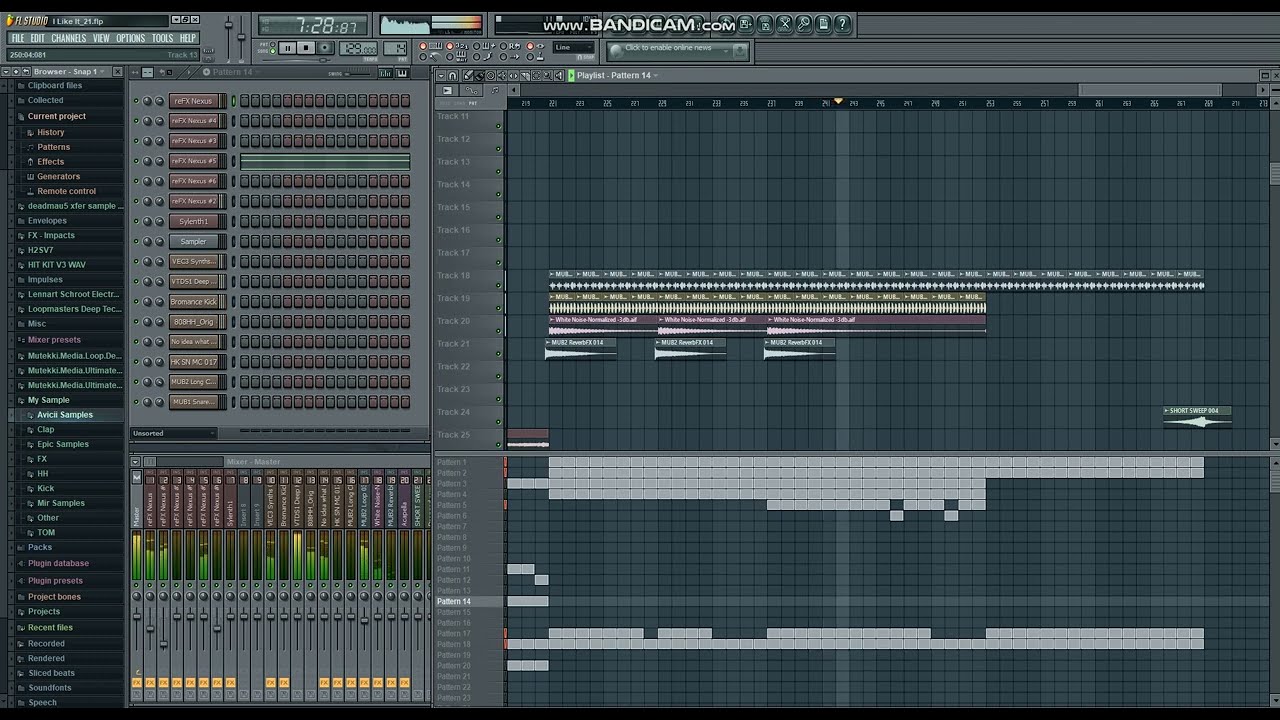Click the Save disk shortcut icon

(x=745, y=24)
